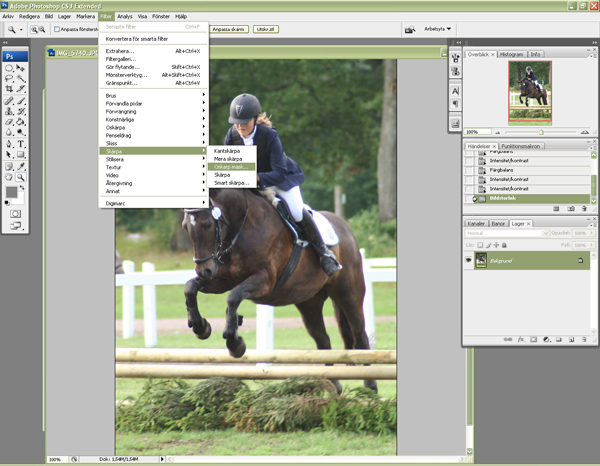Set history brush source for Bildstorlek state
The width and height of the screenshot is (600, 466).
[x=469, y=199]
